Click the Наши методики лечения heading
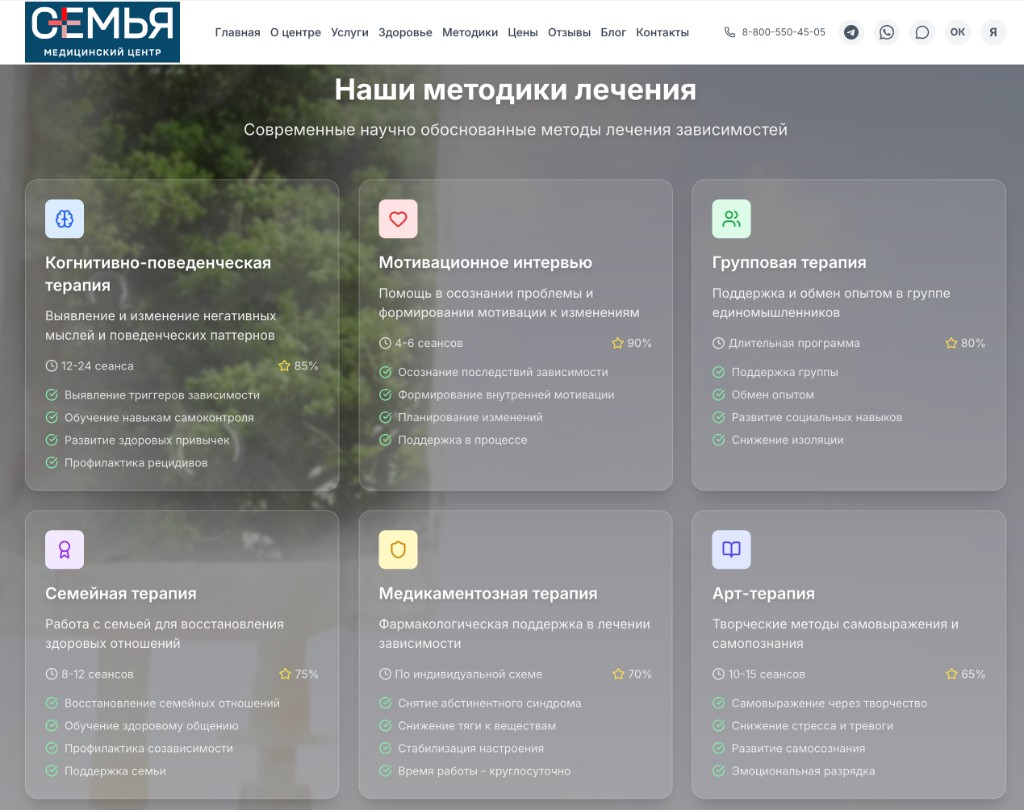Screen dimensions: 1024x810 pos(515,90)
